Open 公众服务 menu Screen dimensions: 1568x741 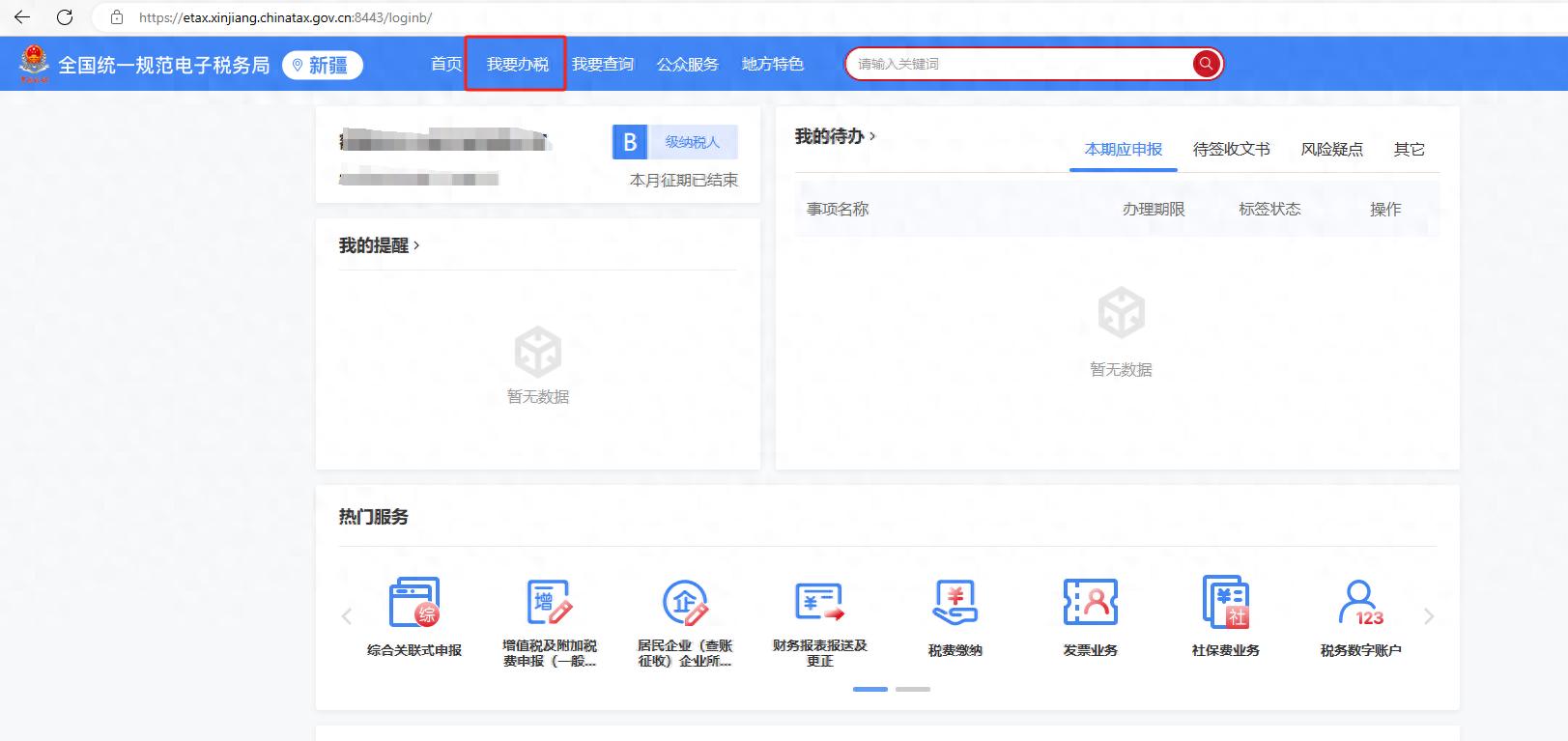coord(688,64)
